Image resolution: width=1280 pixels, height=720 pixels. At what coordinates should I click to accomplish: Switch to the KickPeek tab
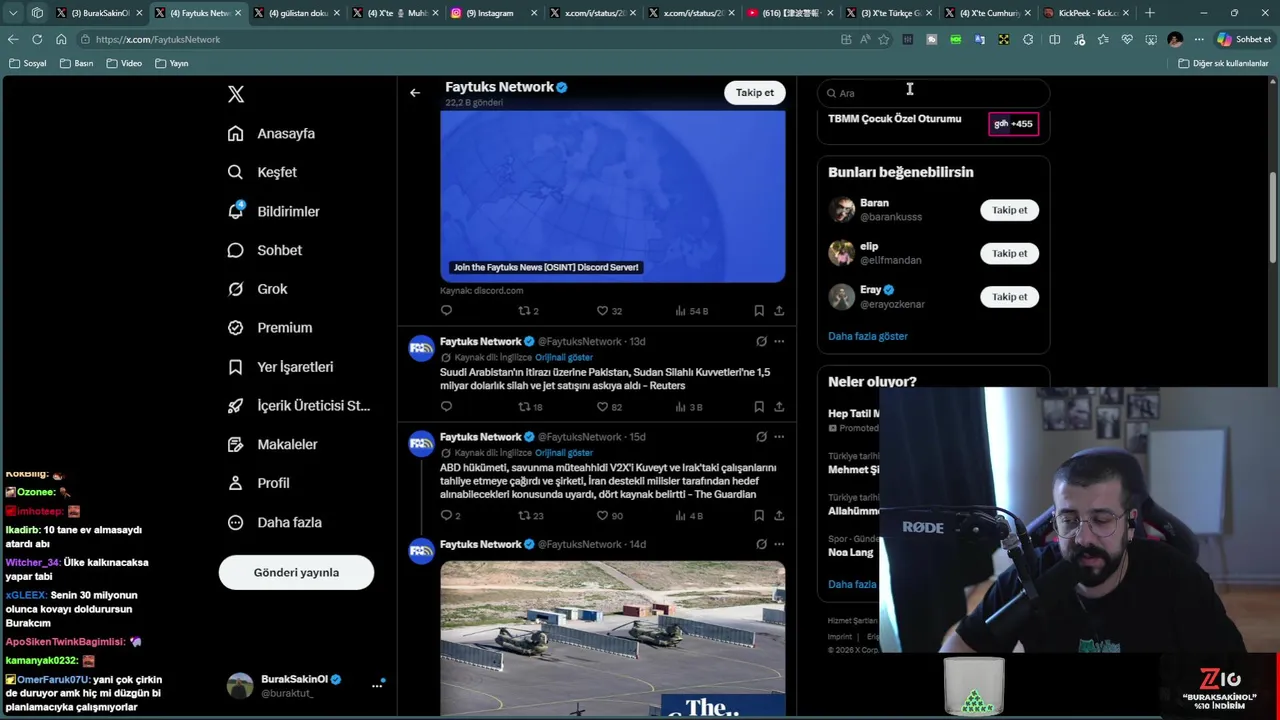point(1085,13)
